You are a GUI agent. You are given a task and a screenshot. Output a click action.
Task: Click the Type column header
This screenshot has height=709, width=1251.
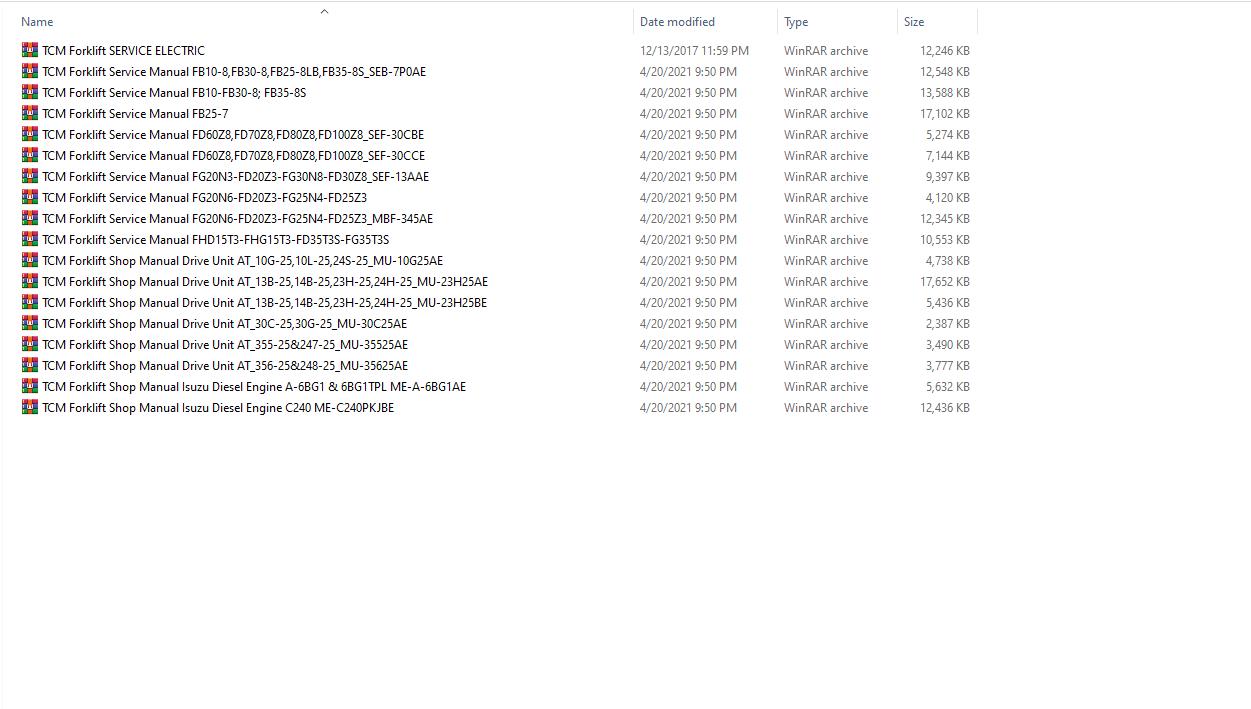click(796, 22)
